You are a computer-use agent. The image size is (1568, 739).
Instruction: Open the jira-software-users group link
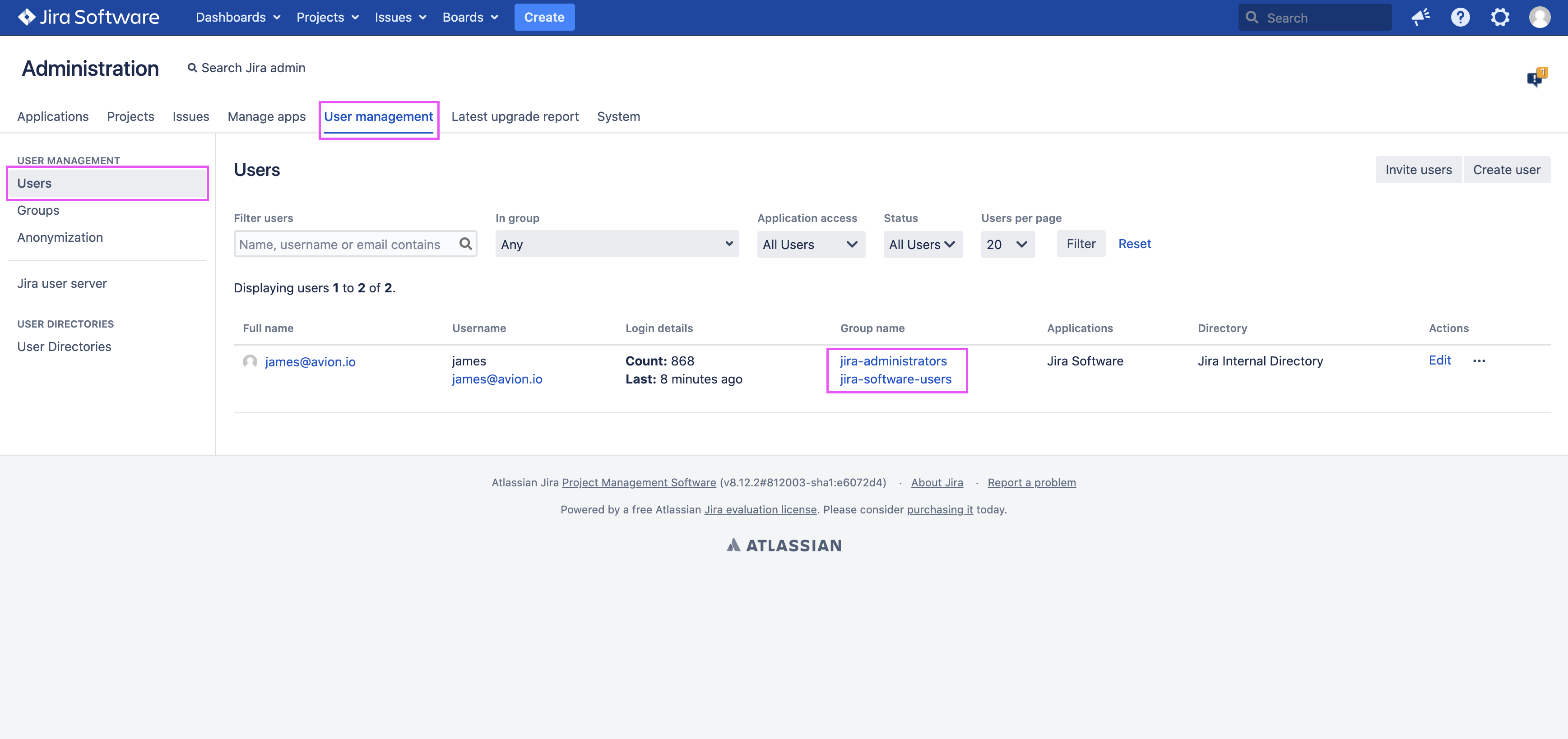pos(895,379)
